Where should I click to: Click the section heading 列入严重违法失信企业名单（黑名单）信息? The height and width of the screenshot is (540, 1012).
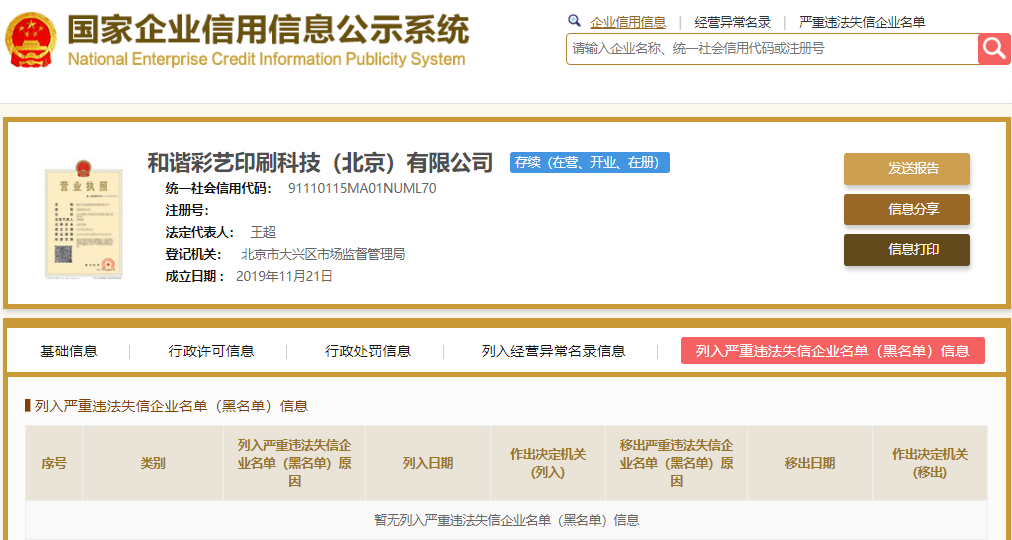click(172, 406)
